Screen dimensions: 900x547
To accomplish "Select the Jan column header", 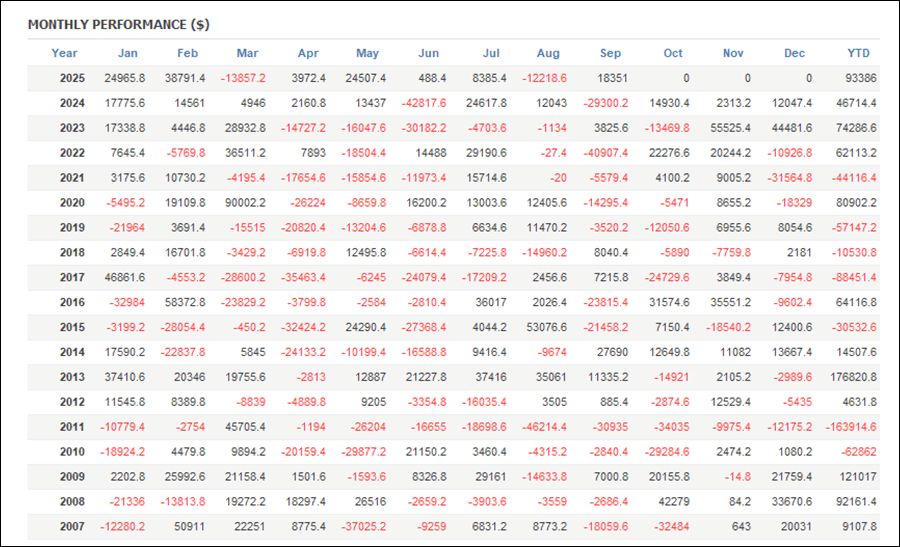I will click(x=128, y=53).
